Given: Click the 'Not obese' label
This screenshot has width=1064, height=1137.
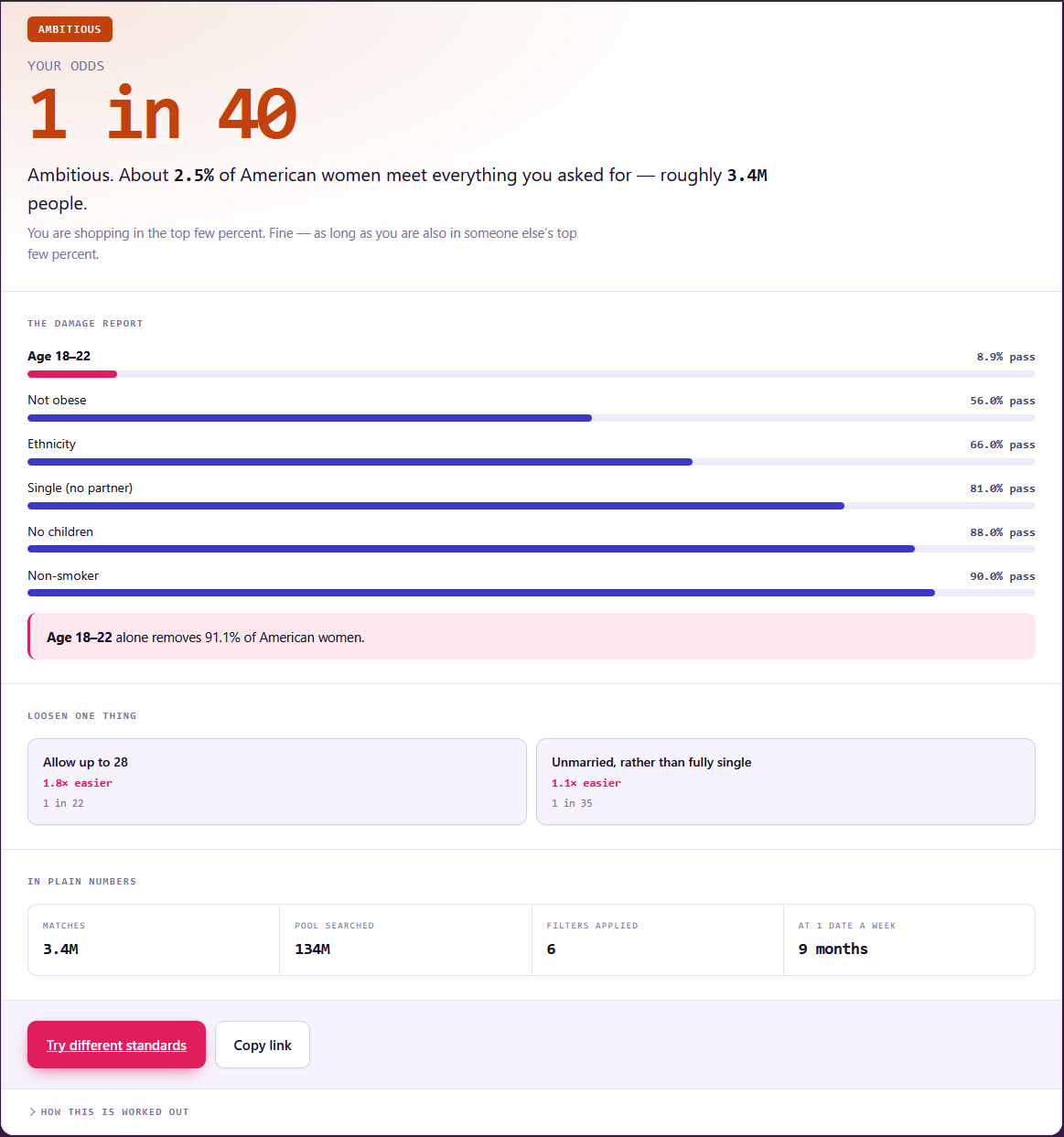Looking at the screenshot, I should click(57, 400).
